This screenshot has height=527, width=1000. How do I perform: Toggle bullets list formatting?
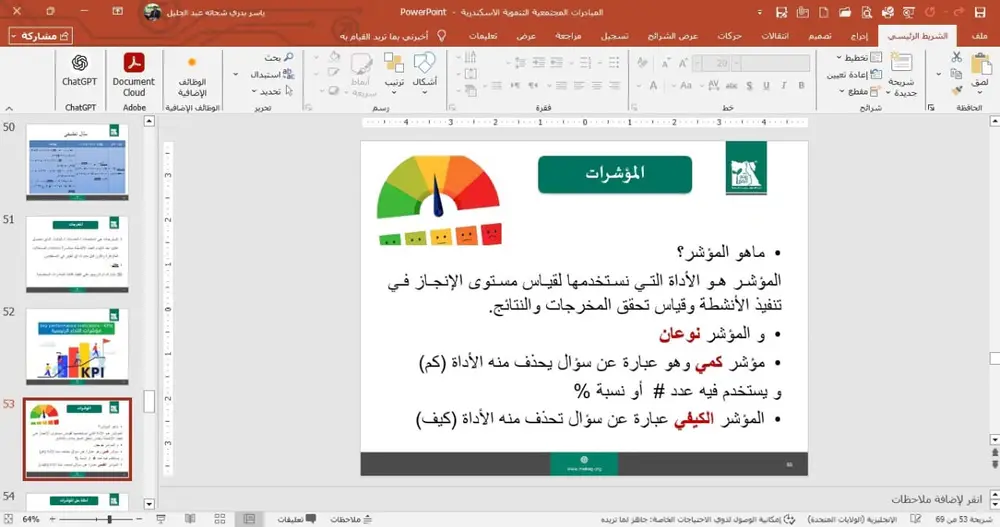coord(614,63)
